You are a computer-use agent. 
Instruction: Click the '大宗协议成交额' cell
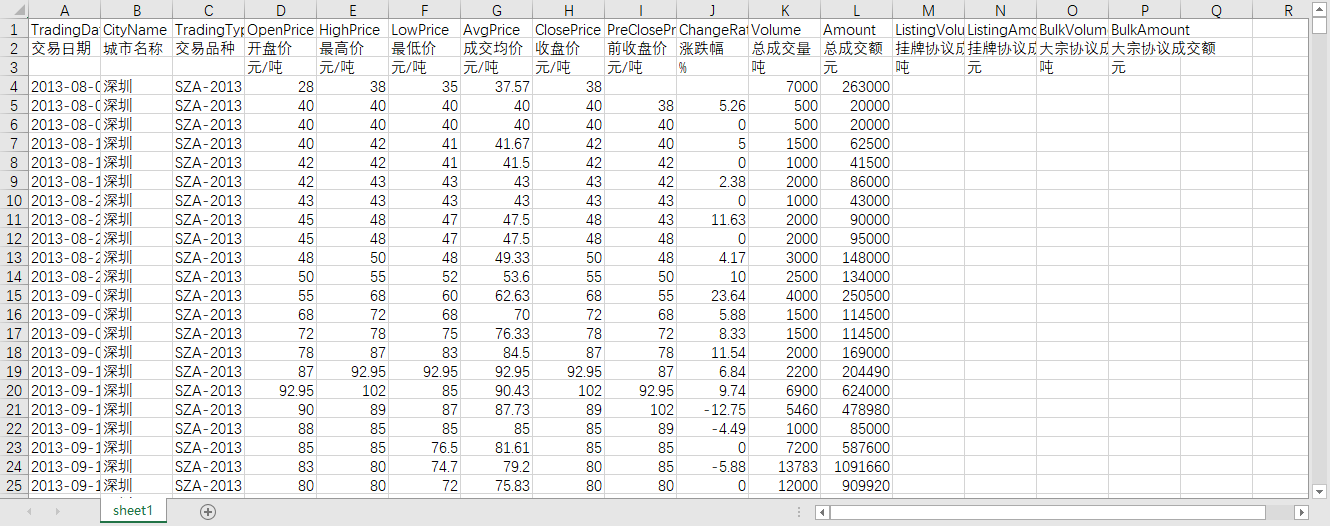tap(1144, 48)
